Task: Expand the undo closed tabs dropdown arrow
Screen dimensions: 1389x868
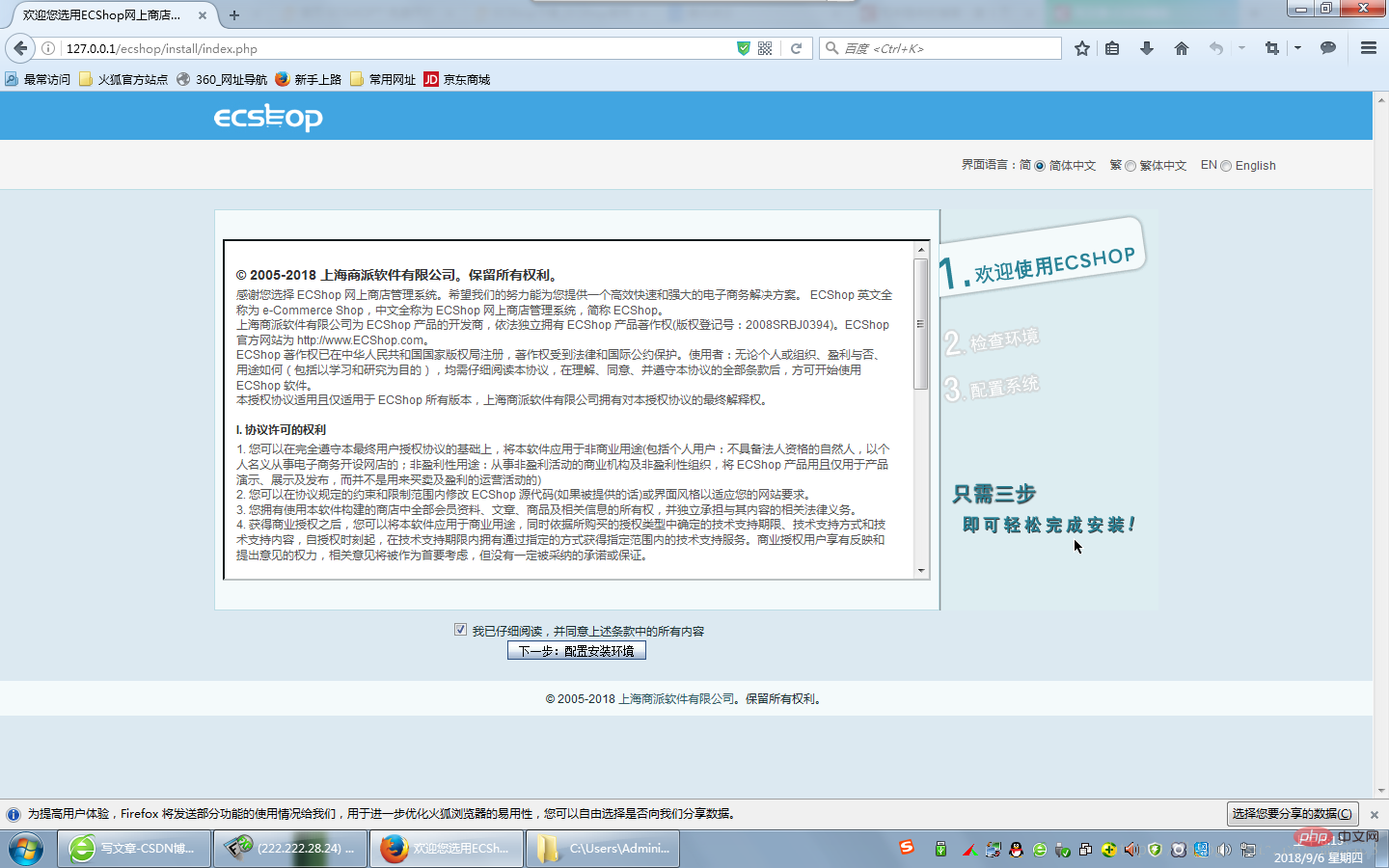Action: (1241, 48)
